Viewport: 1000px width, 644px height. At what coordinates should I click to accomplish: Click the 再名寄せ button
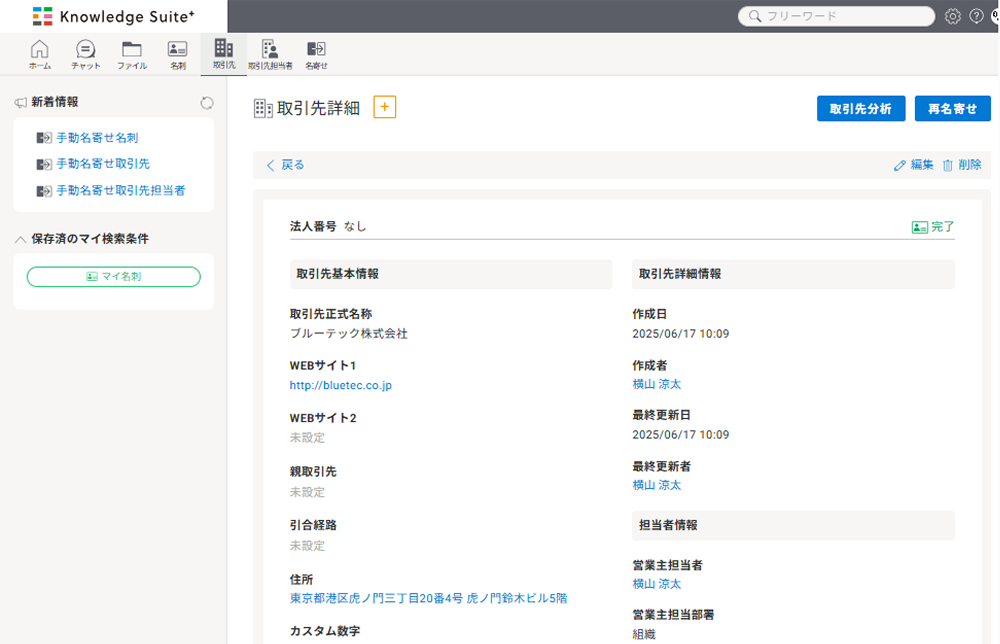tap(952, 109)
